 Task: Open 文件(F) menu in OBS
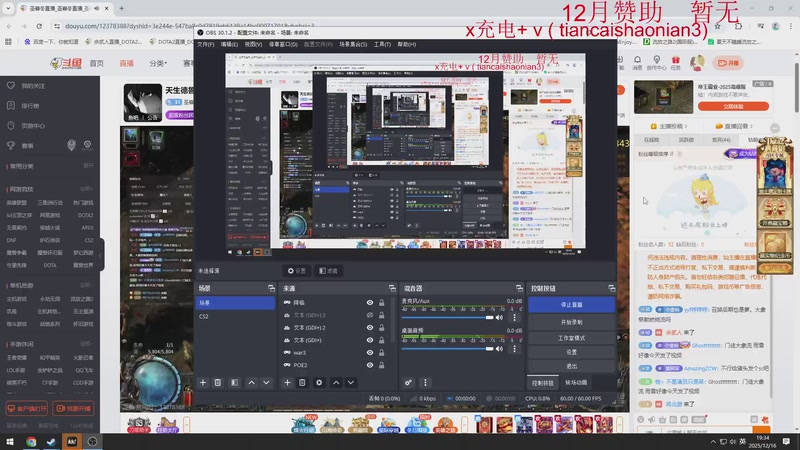pos(206,44)
